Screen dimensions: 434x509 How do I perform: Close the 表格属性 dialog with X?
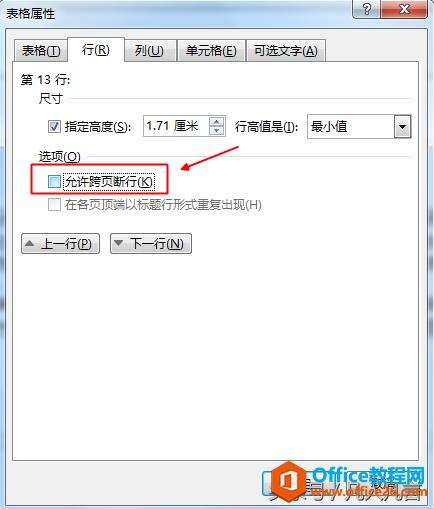404,9
